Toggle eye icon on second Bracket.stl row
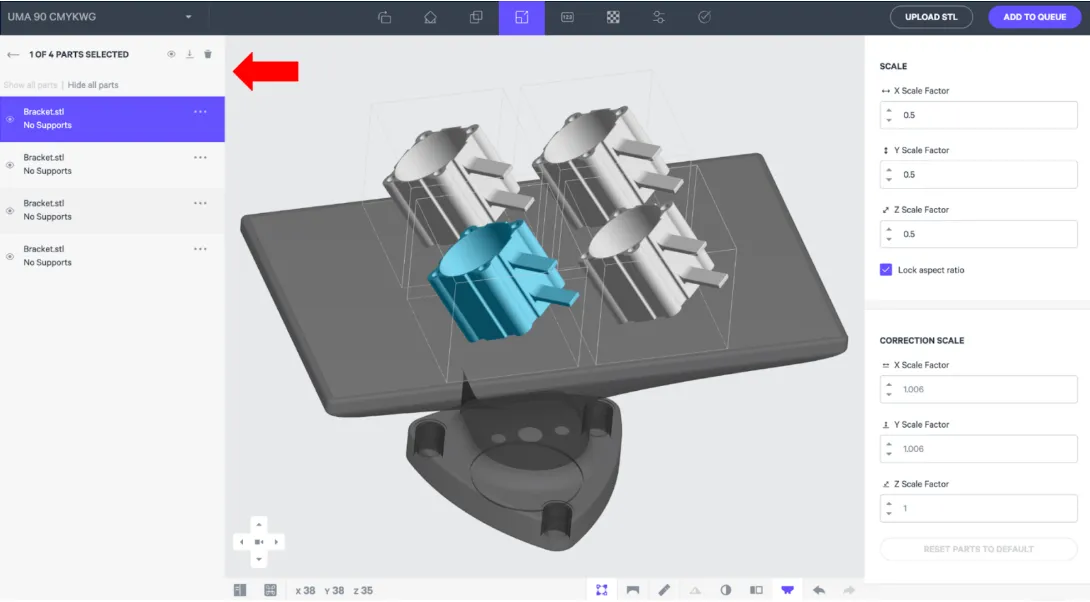This screenshot has width=1090, height=602. pos(10,165)
